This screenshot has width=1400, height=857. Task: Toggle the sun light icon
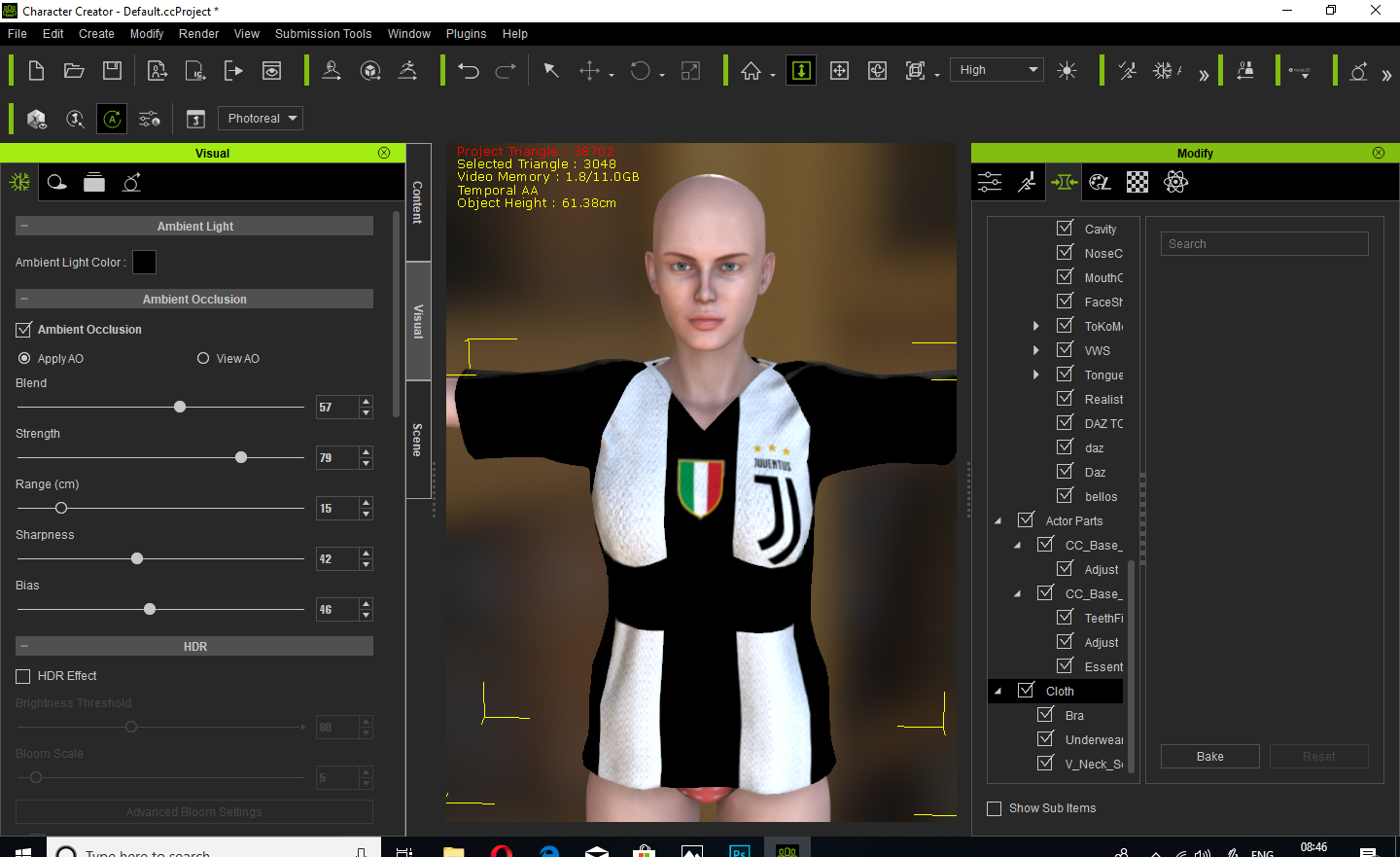pyautogui.click(x=1067, y=70)
